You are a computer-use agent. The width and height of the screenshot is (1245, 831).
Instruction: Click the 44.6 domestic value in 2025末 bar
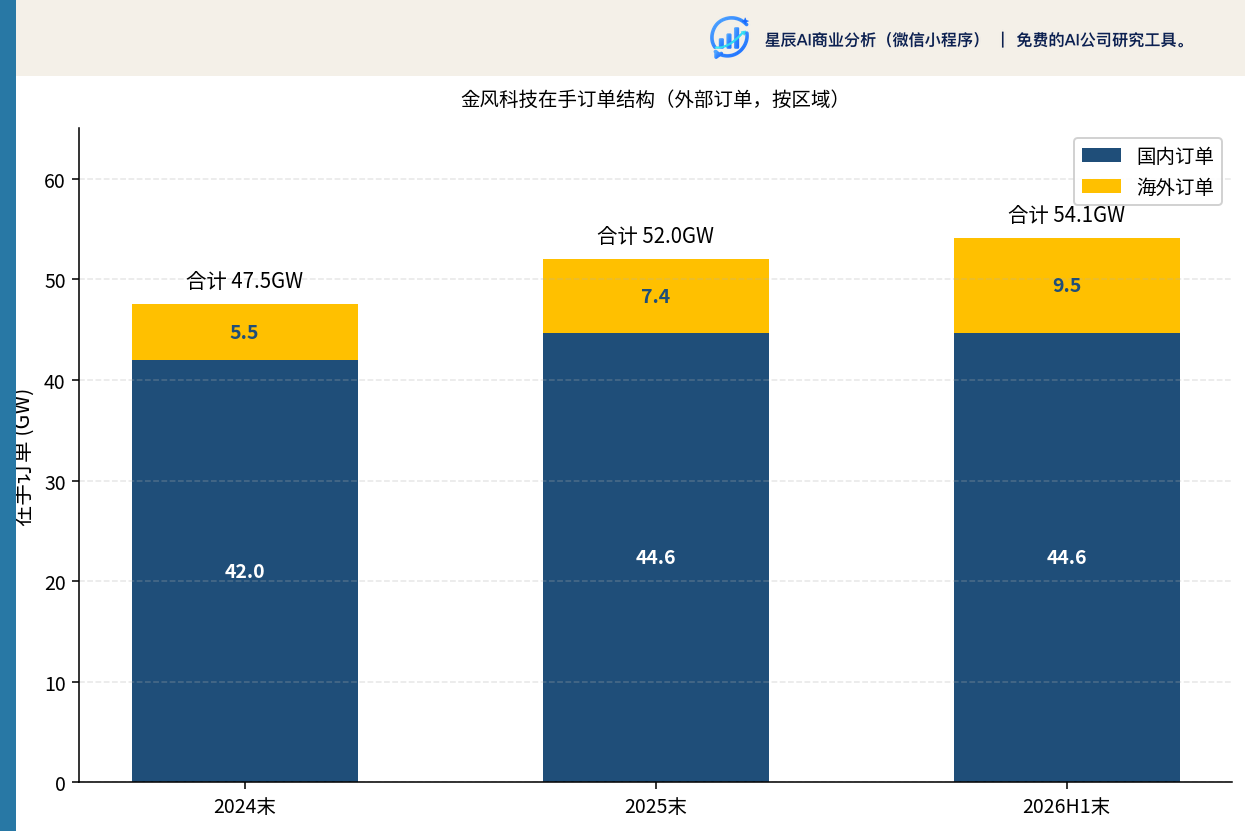click(x=656, y=557)
